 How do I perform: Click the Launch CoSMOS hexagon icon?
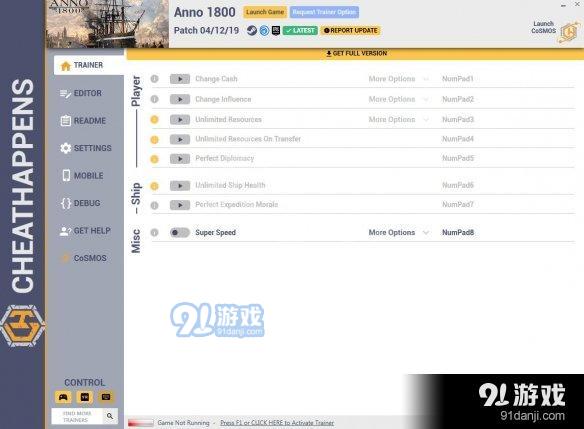[x=569, y=32]
